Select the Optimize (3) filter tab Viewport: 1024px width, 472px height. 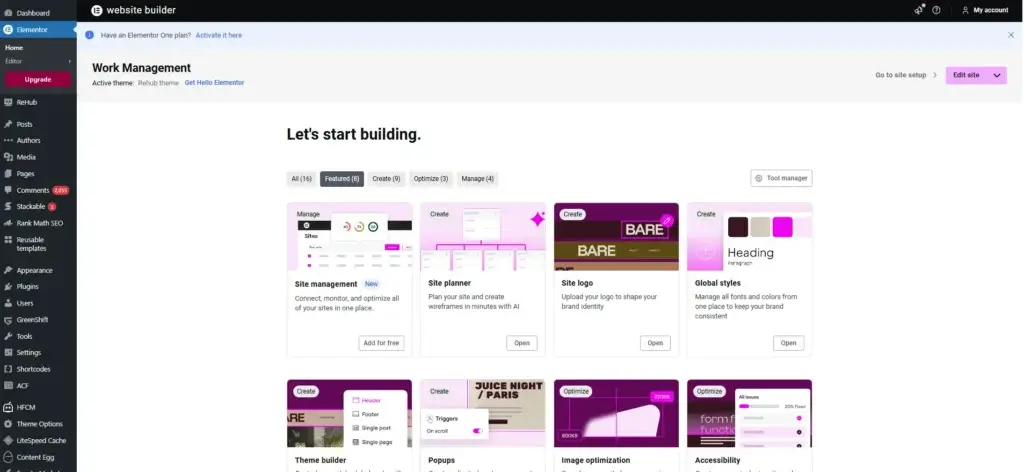coord(431,179)
